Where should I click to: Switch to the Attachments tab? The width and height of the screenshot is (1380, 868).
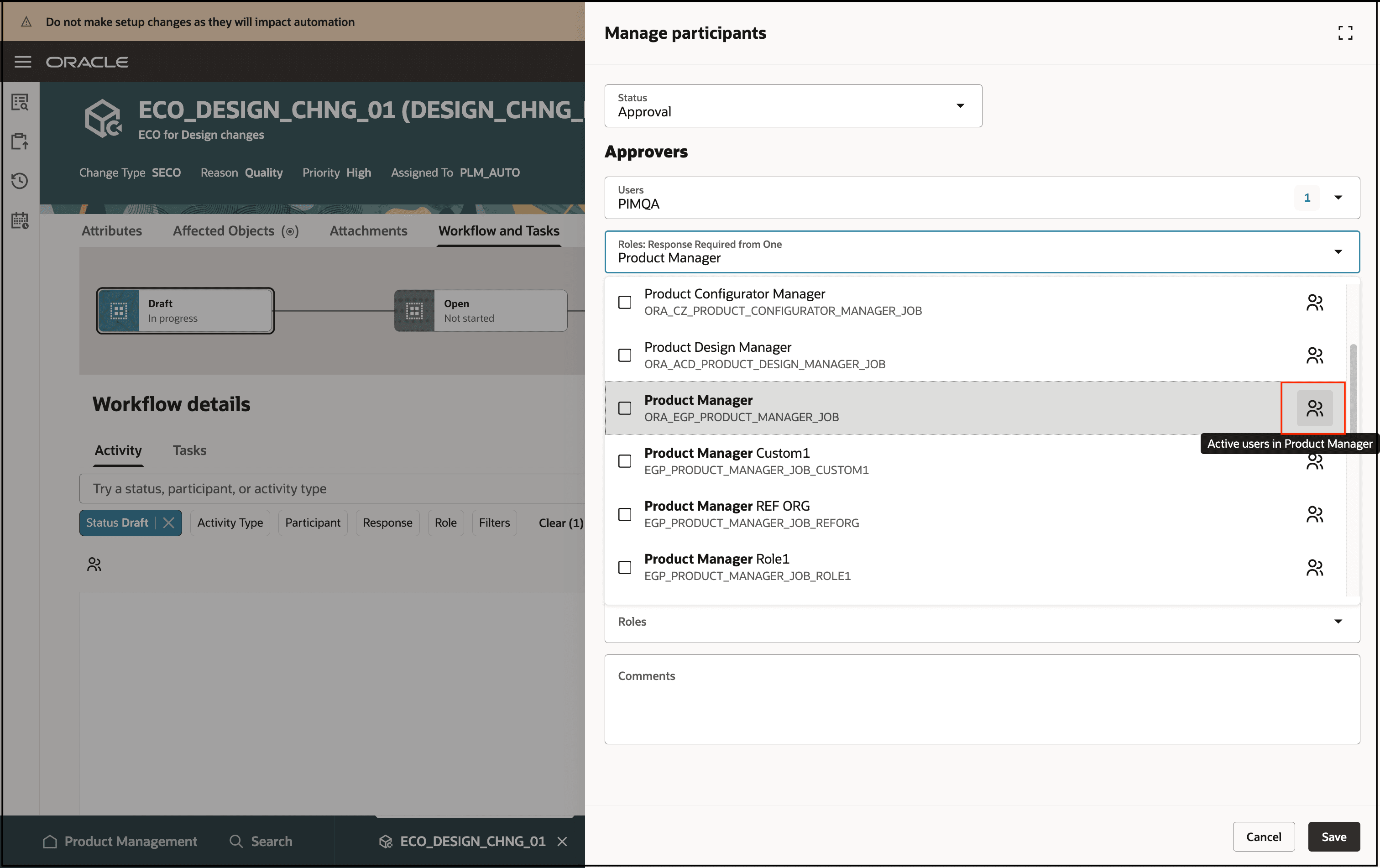[368, 231]
